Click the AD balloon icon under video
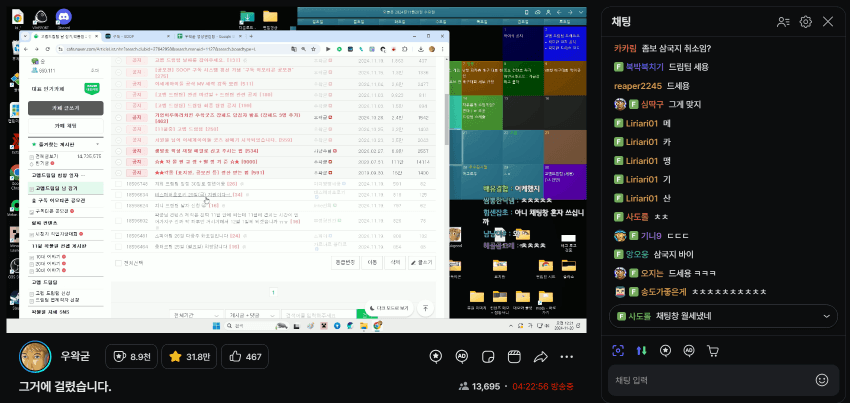The width and height of the screenshot is (850, 403). coord(462,357)
